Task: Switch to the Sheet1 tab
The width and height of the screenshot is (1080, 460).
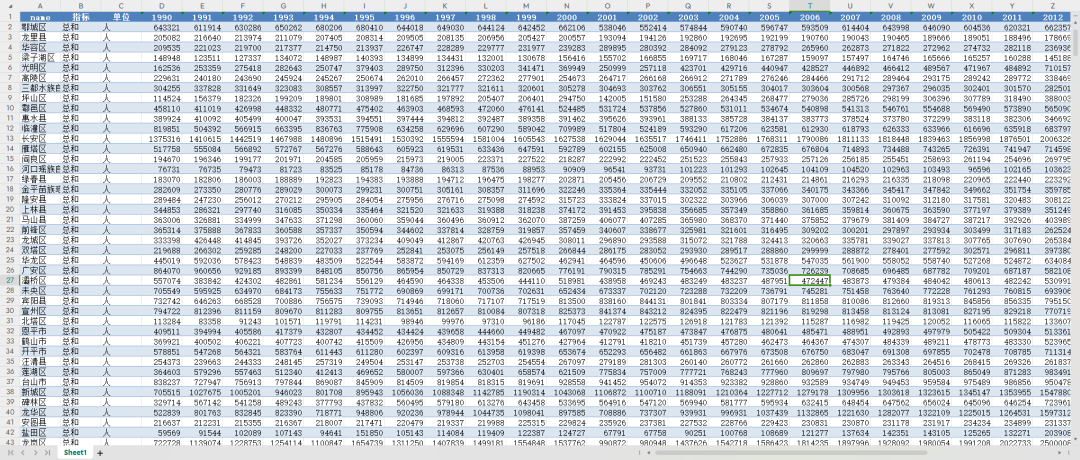Action: [75, 452]
